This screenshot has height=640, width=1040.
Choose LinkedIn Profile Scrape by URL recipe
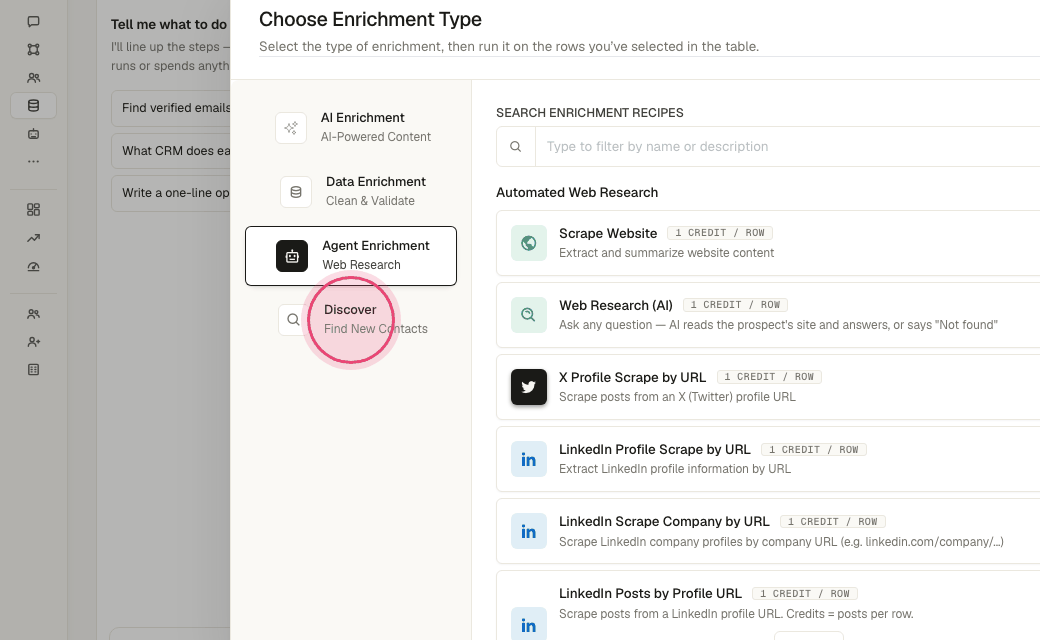[768, 459]
